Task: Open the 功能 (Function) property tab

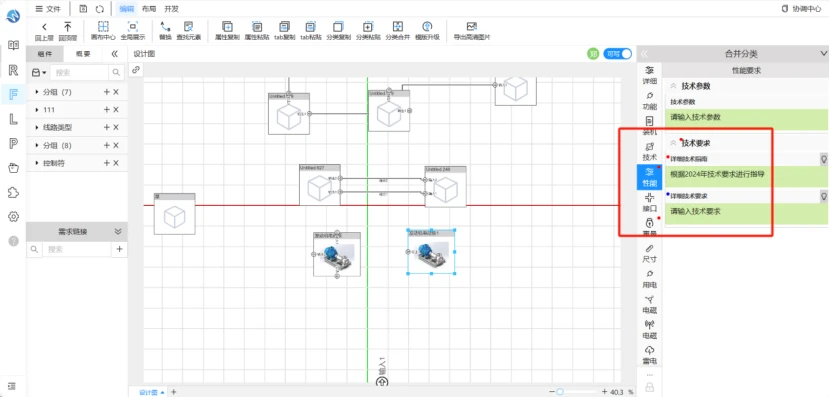Action: (x=649, y=101)
